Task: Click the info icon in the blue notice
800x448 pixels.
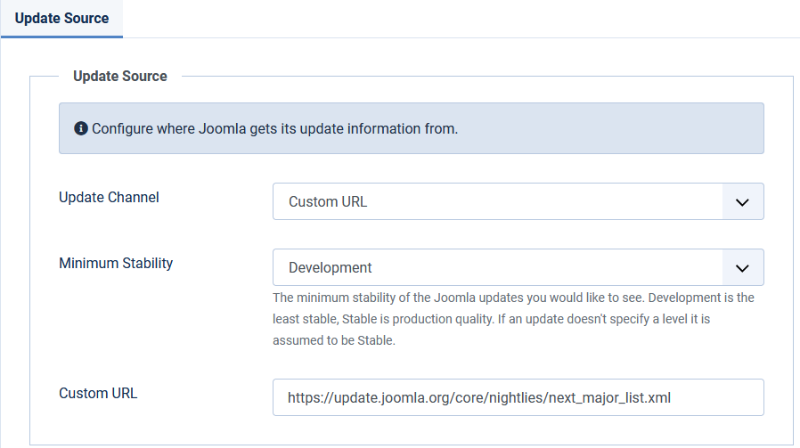Action: pos(81,128)
